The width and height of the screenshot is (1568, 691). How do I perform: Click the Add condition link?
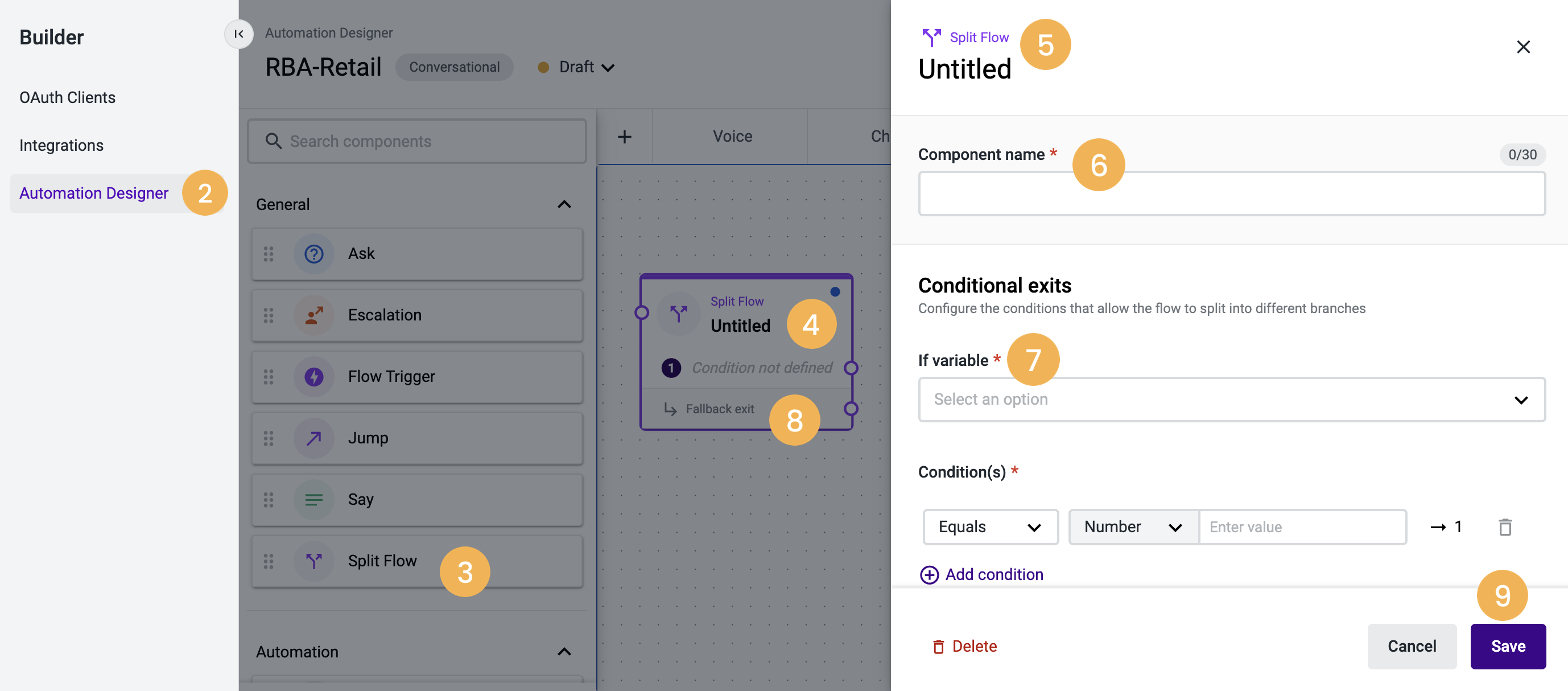981,574
